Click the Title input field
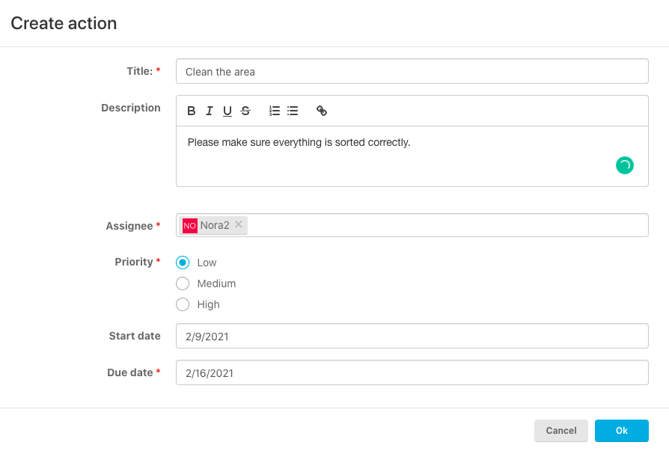669x451 pixels. pos(412,71)
